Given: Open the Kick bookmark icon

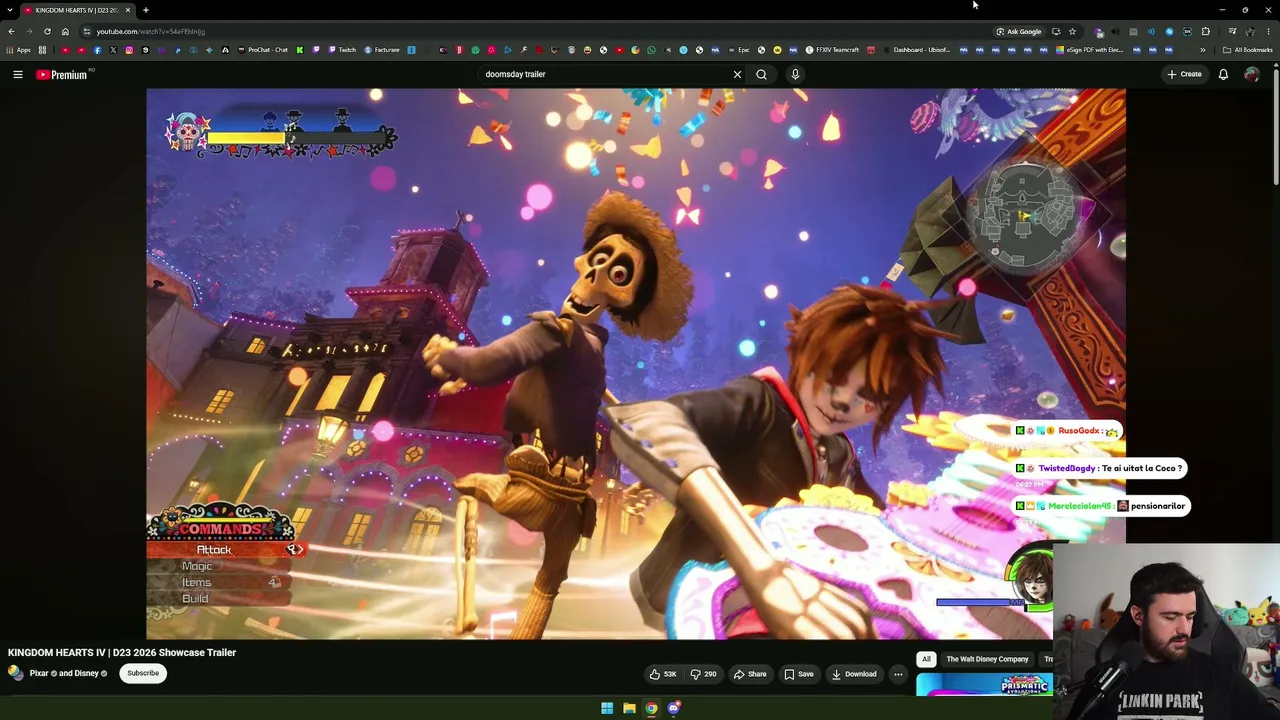Looking at the screenshot, I should click(x=299, y=50).
